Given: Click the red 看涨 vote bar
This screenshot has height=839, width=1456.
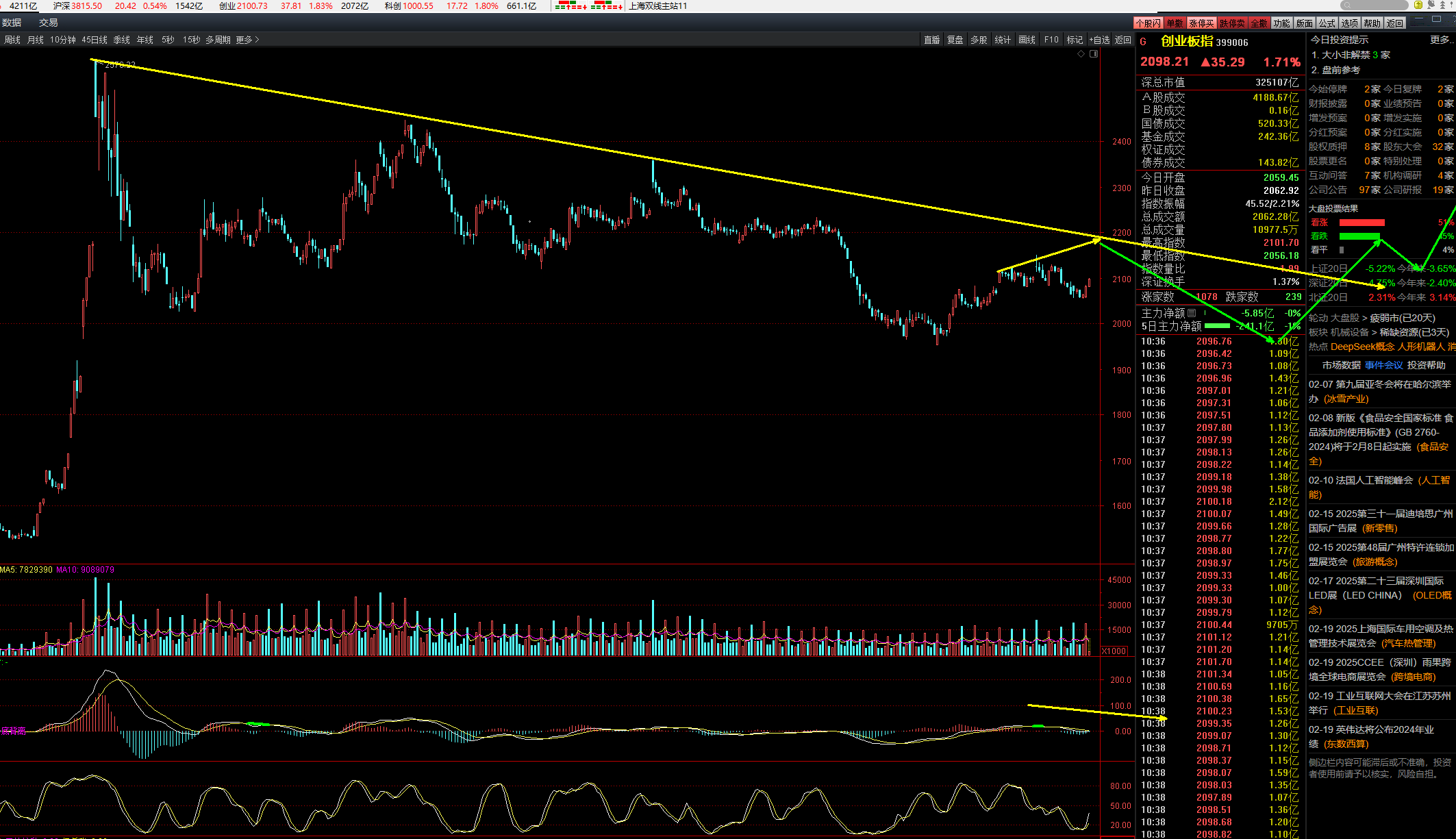Looking at the screenshot, I should coord(1361,223).
